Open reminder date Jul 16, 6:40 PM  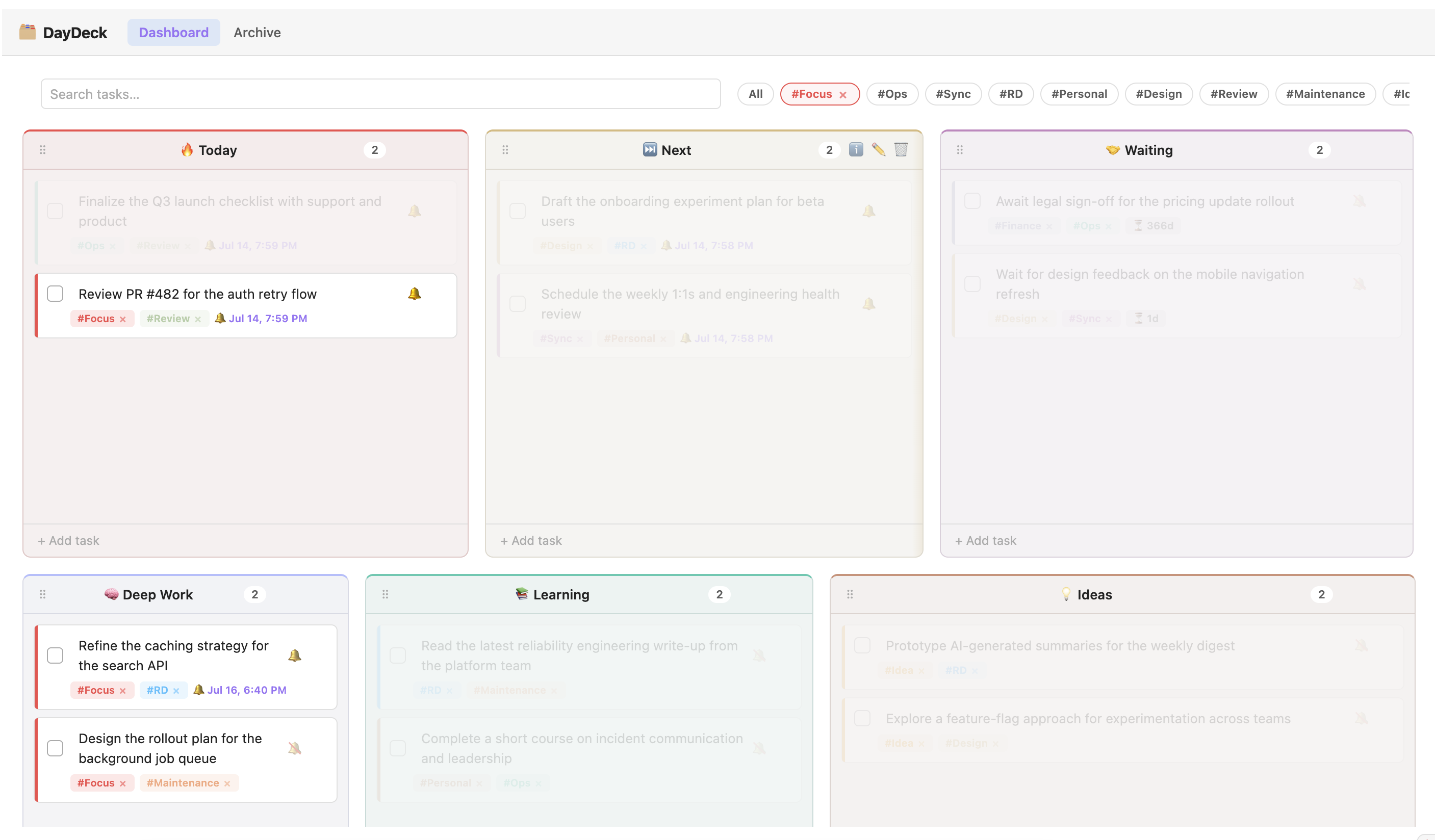[240, 690]
